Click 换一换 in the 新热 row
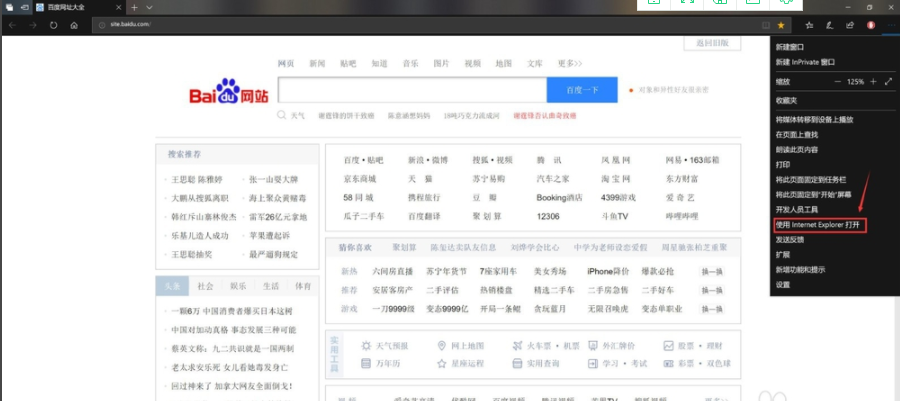 tap(711, 271)
